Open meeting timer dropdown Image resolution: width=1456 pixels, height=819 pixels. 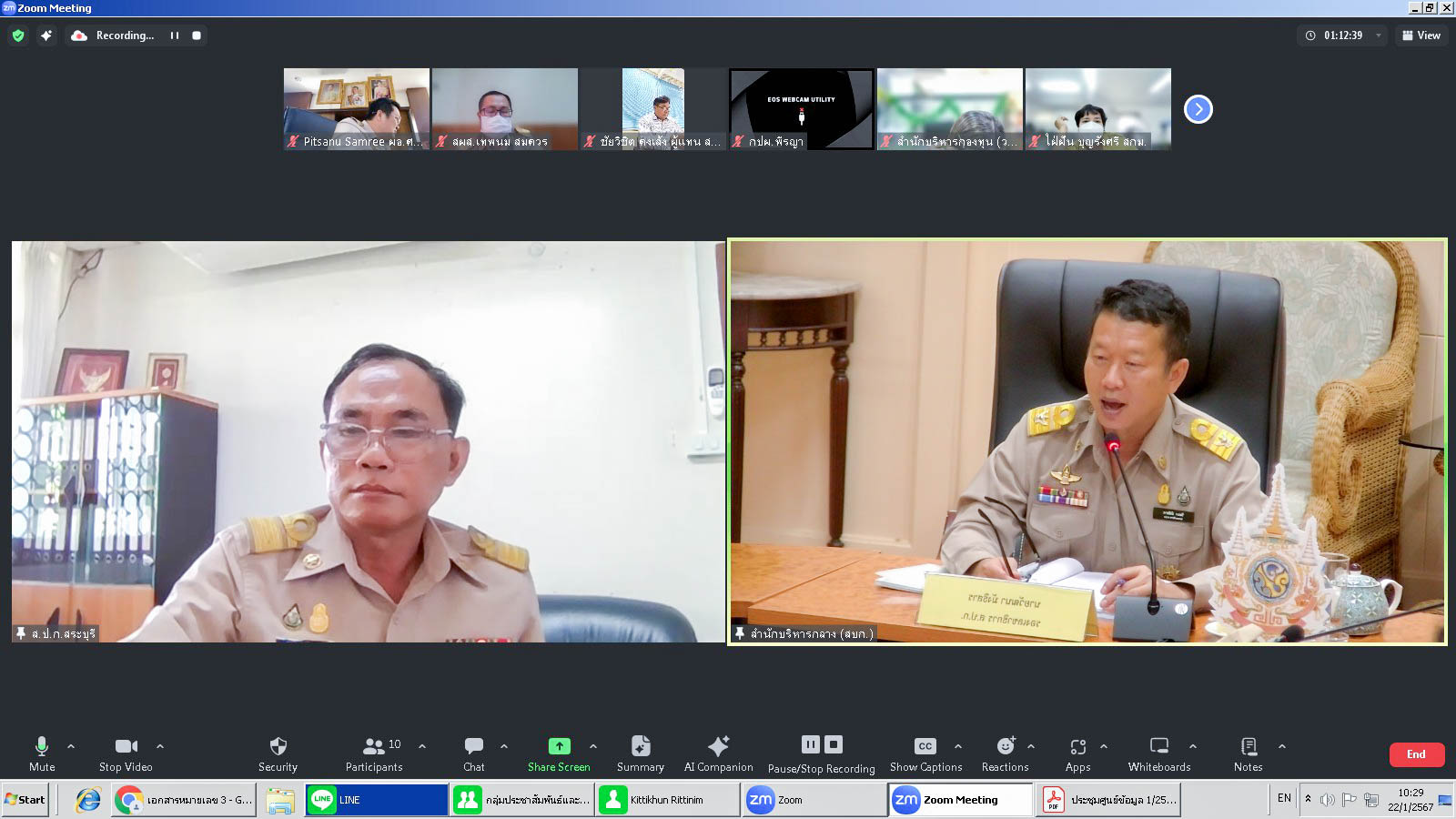pyautogui.click(x=1379, y=35)
